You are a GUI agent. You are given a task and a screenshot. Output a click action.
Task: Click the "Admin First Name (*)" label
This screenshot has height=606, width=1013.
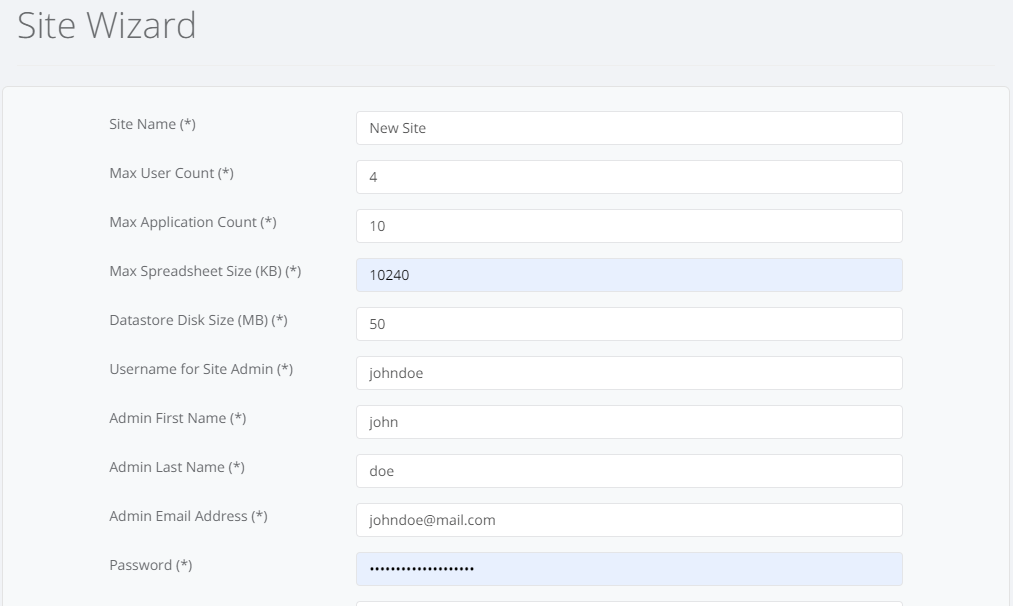tap(177, 418)
